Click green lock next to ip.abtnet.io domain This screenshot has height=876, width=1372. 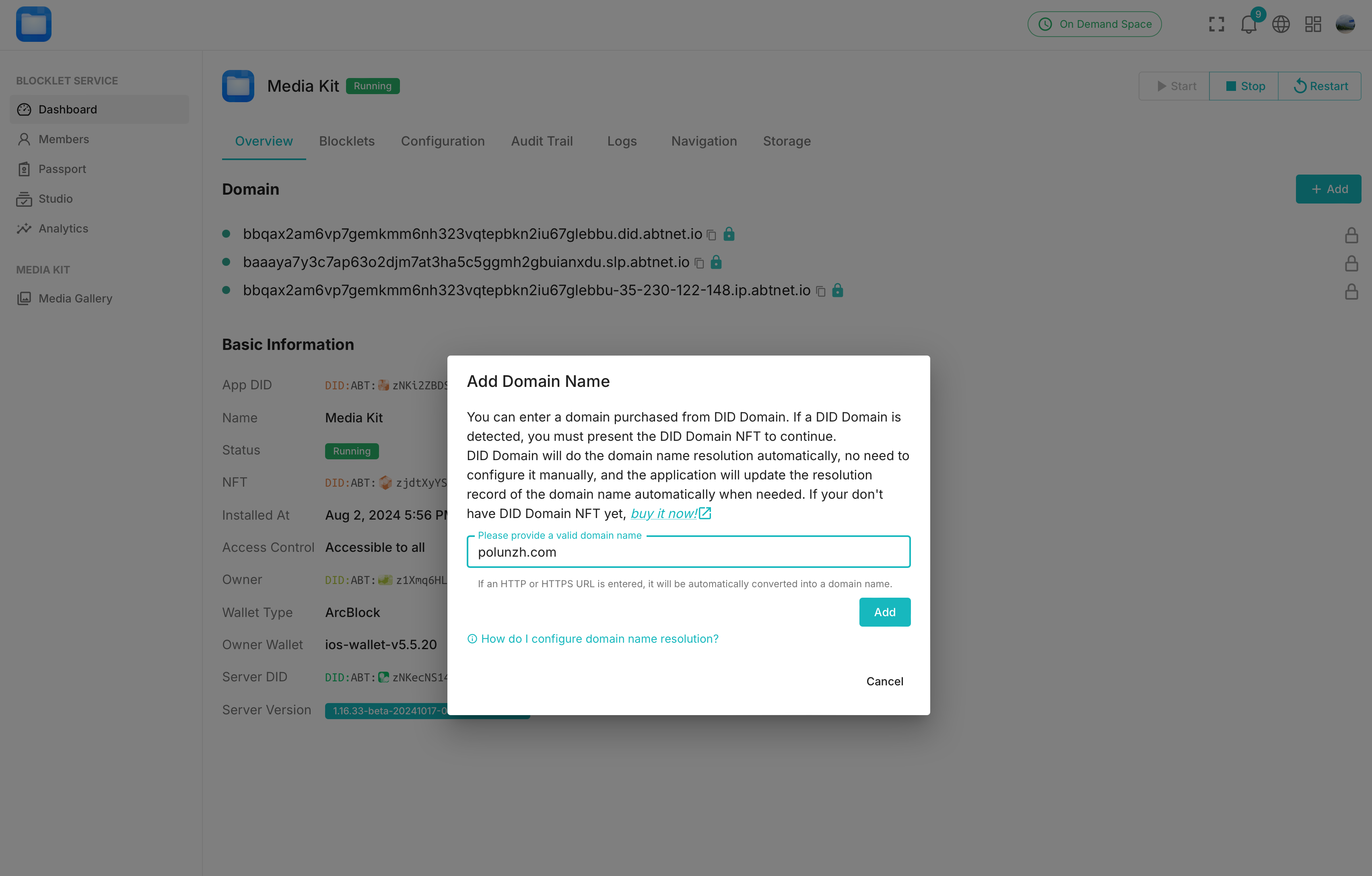(837, 290)
